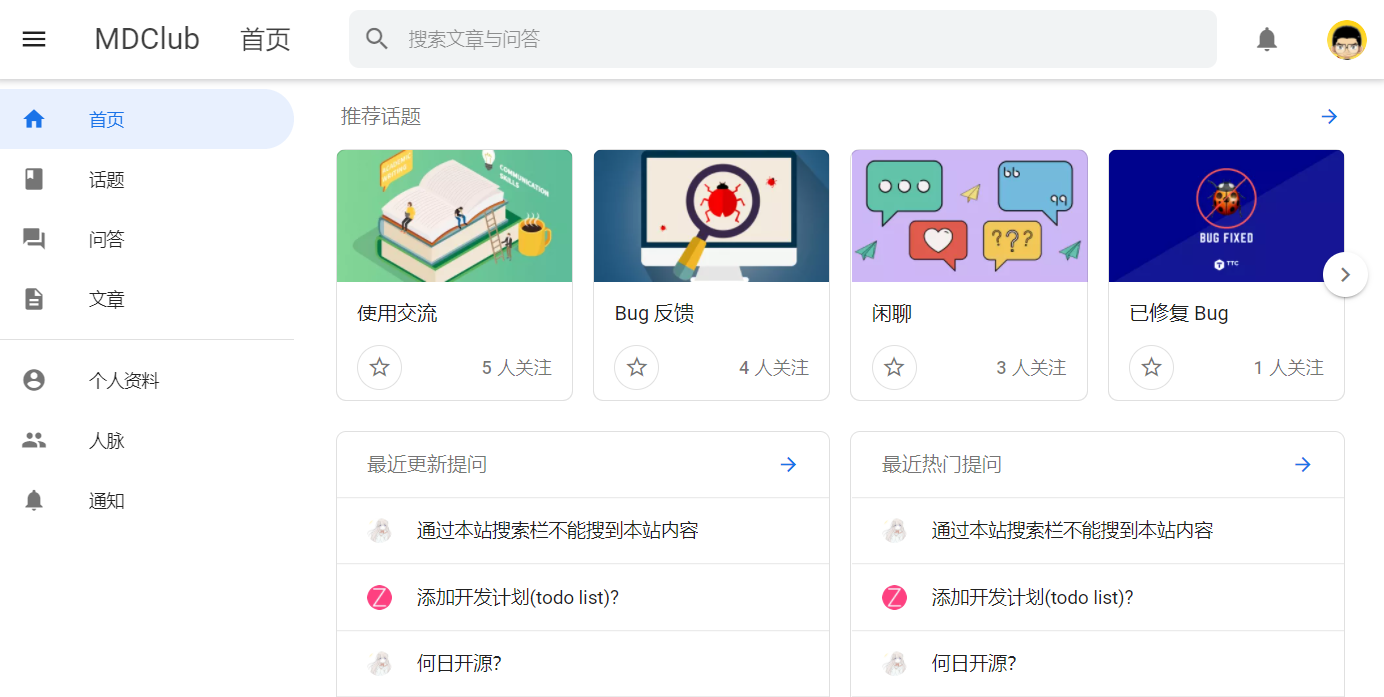
Task: Click the 1 人关注 follower count
Action: tap(1289, 368)
